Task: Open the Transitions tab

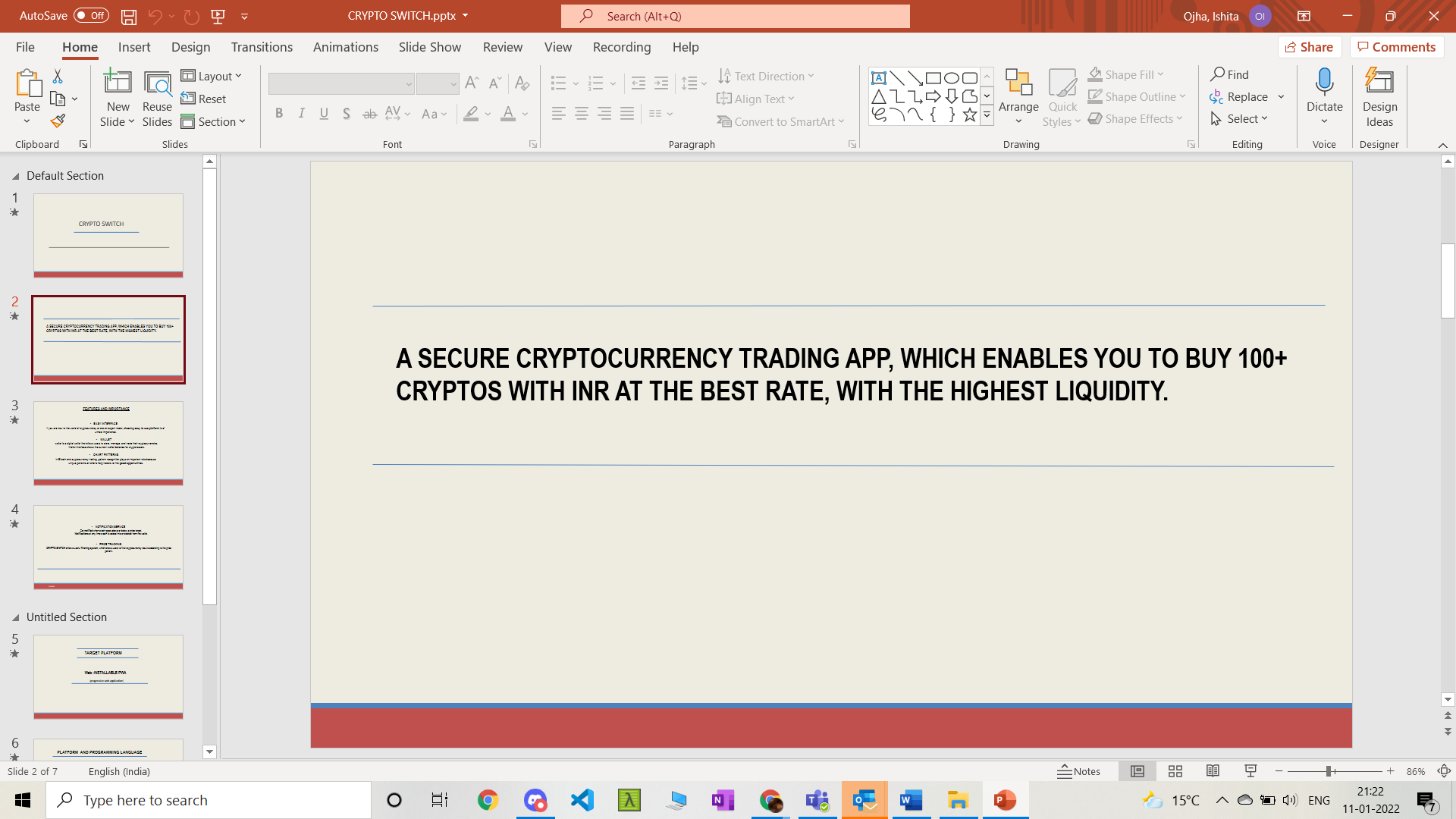Action: 262,47
